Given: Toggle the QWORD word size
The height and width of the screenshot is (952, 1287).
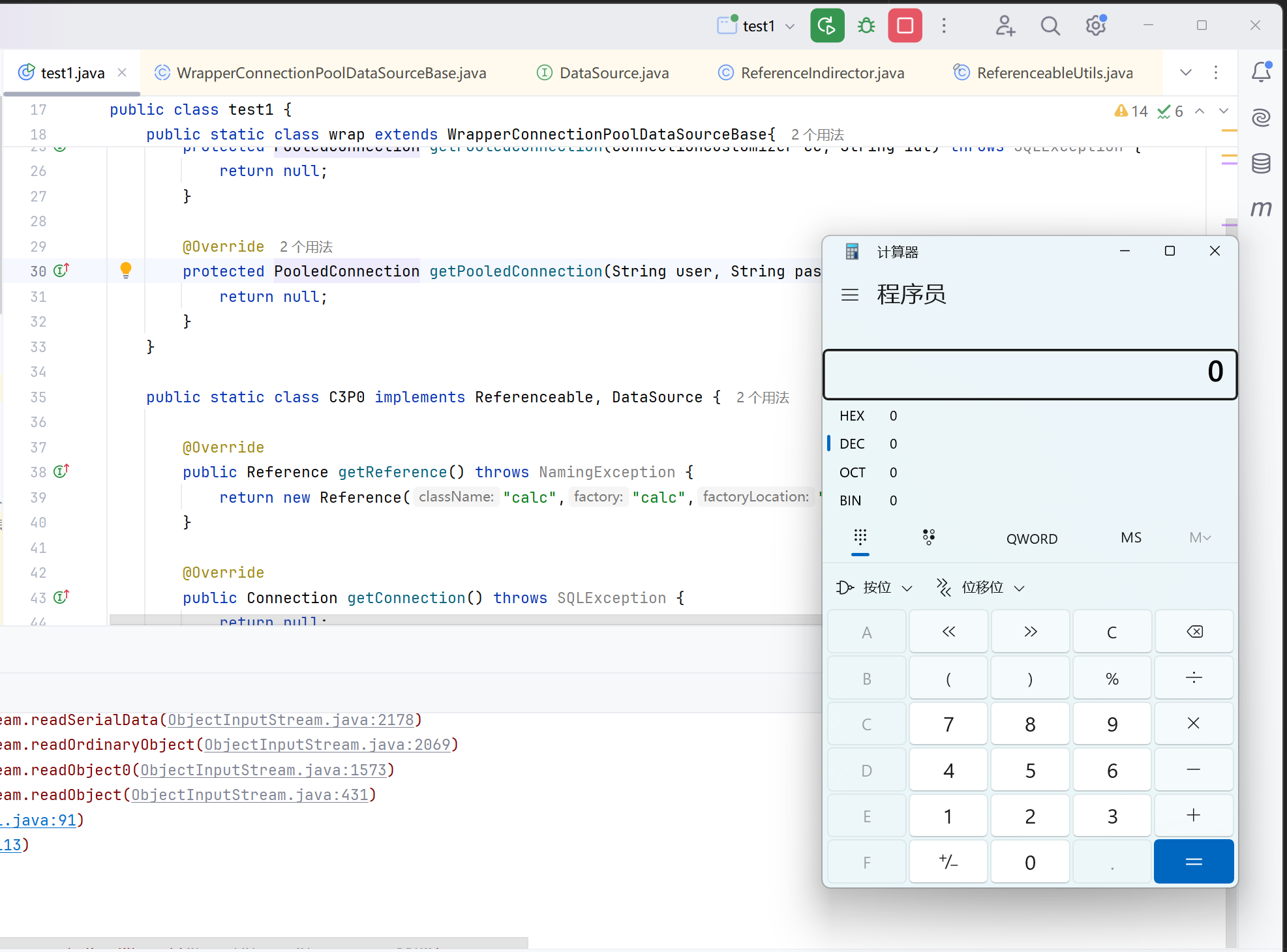Looking at the screenshot, I should pos(1032,539).
